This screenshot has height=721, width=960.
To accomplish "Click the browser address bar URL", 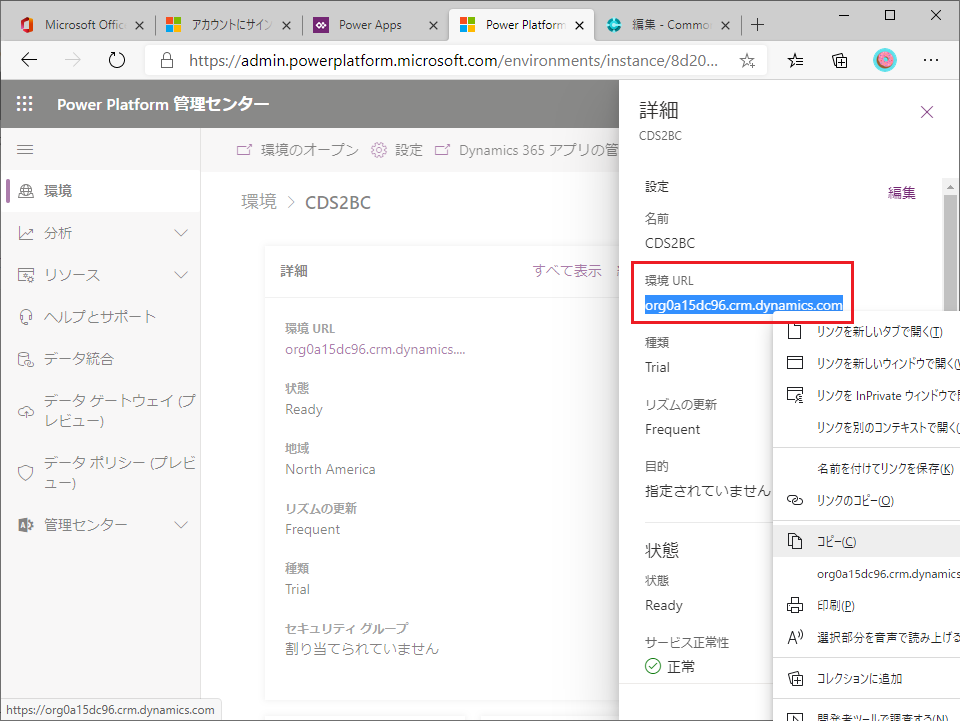I will point(453,60).
